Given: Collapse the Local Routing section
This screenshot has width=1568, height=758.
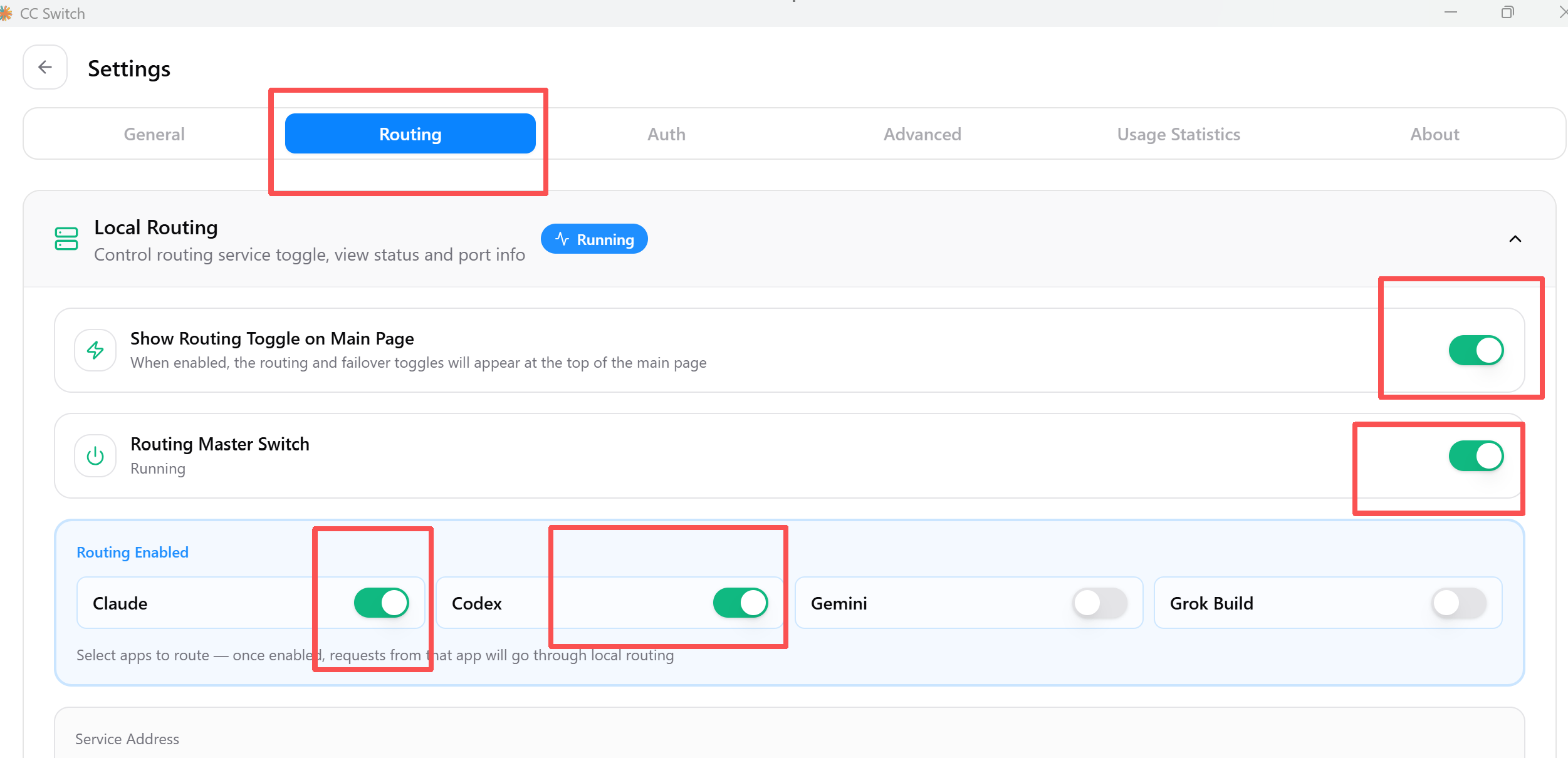Looking at the screenshot, I should (x=1515, y=239).
